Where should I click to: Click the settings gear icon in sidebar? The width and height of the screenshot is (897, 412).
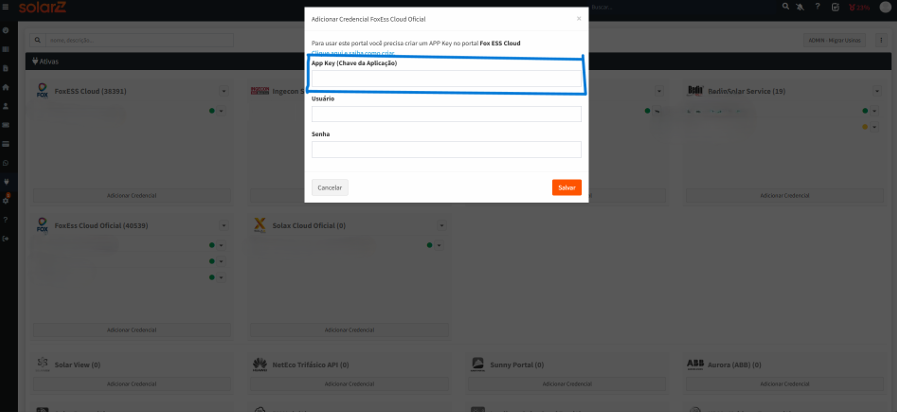pyautogui.click(x=6, y=200)
